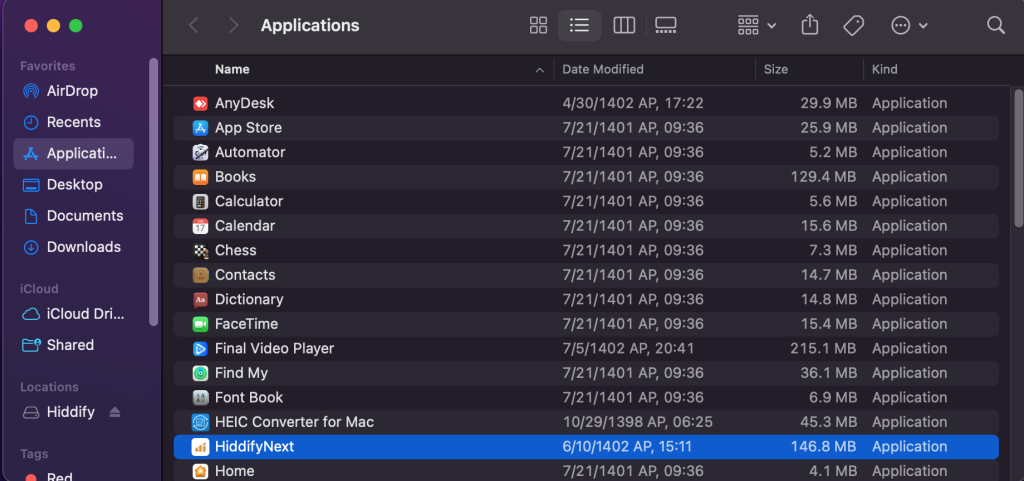This screenshot has height=481, width=1024.
Task: Go forward with the navigation arrow
Action: 233,25
